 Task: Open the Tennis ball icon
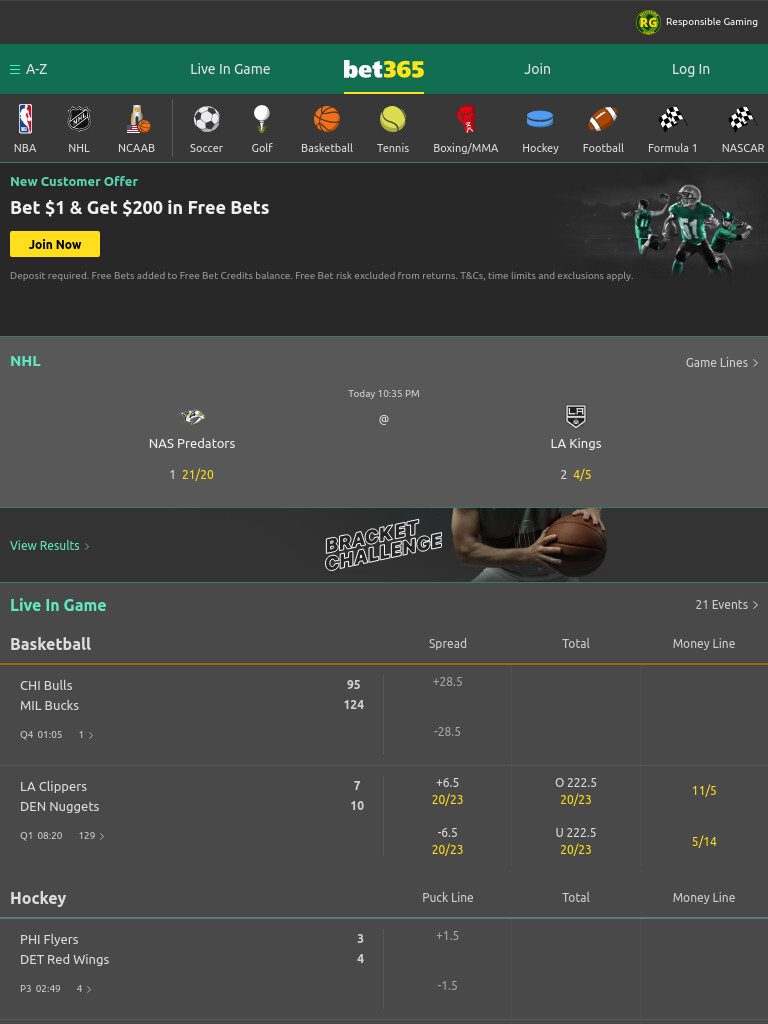(392, 120)
